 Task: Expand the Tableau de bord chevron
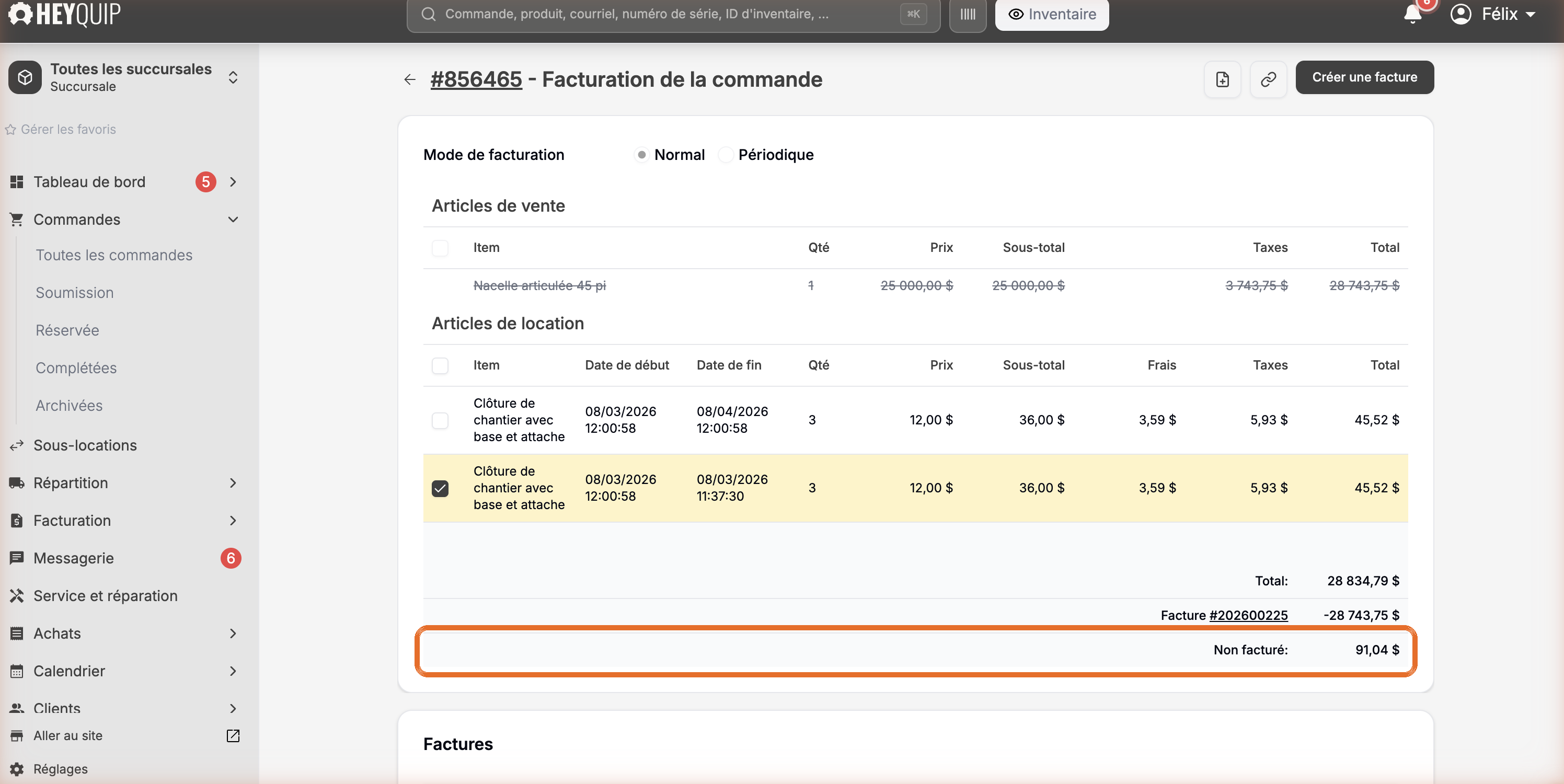click(x=233, y=181)
